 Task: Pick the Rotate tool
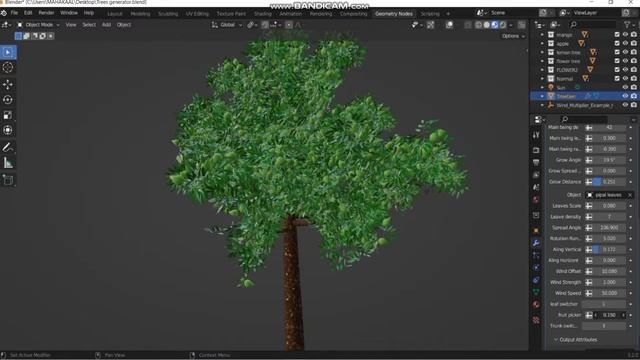point(8,100)
